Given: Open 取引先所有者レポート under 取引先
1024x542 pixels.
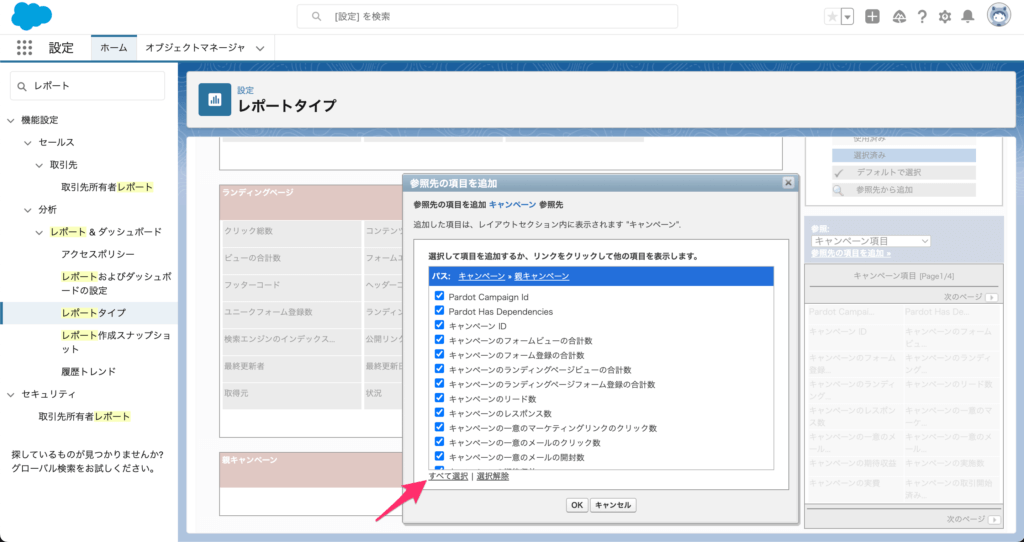Looking at the screenshot, I should [107, 187].
